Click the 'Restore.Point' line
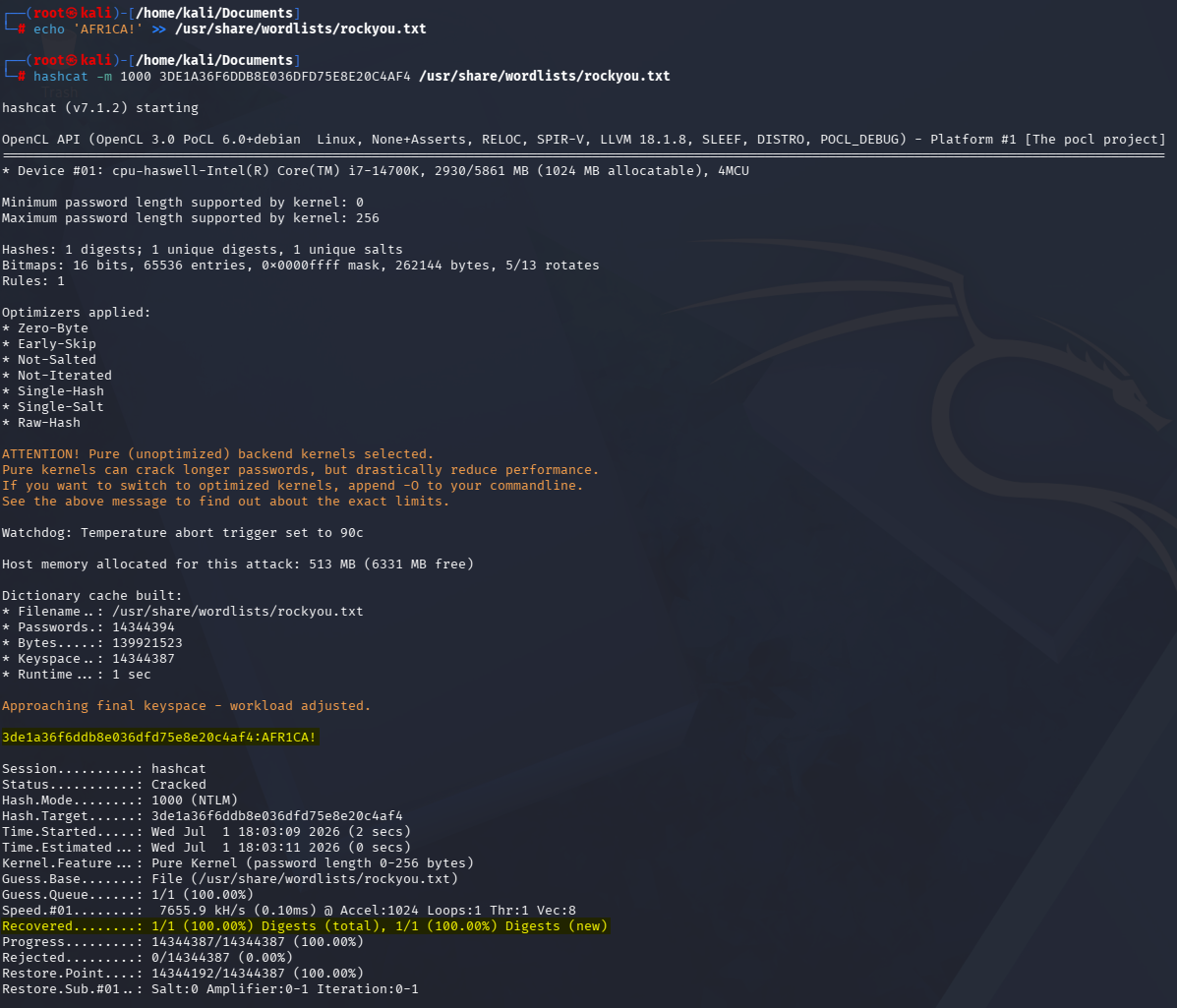Viewport: 1177px width, 1008px height. coord(183,975)
